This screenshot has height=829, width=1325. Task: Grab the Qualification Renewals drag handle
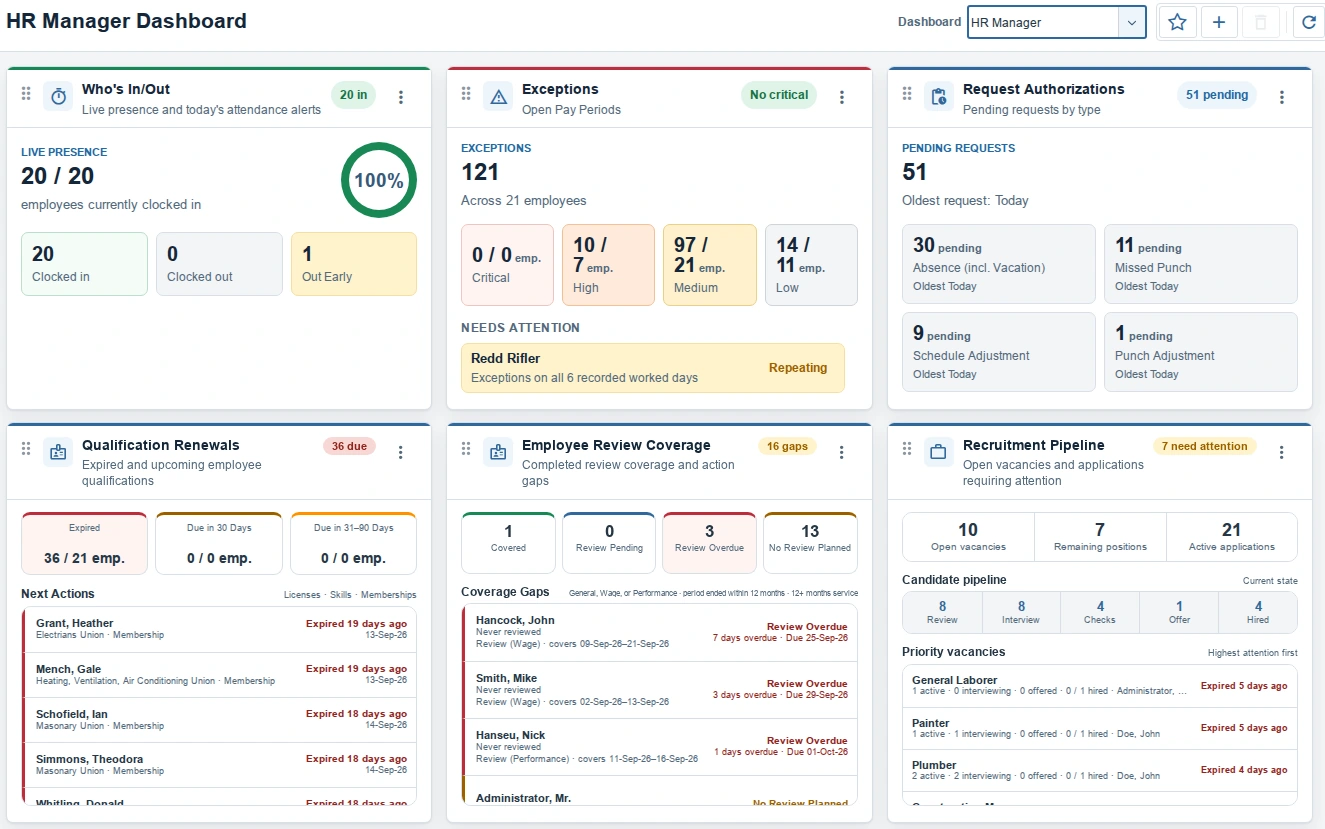pyautogui.click(x=26, y=449)
